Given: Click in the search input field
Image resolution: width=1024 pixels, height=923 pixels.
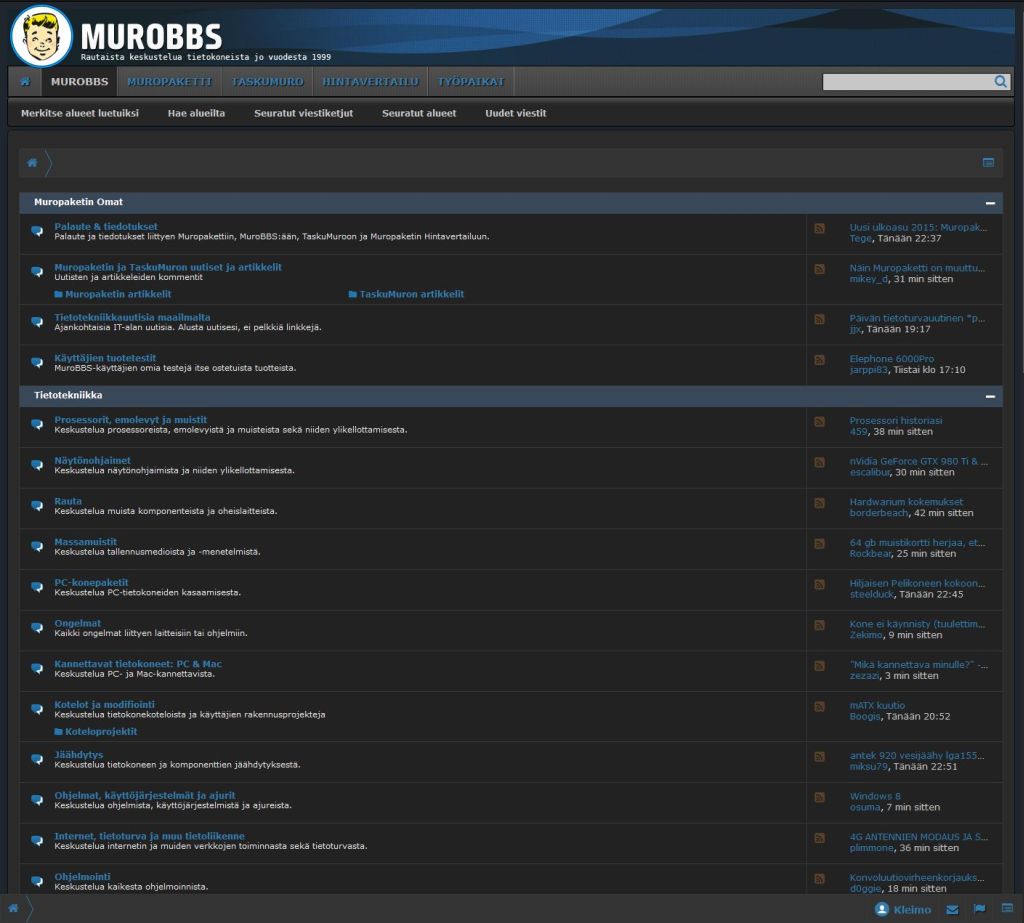Looking at the screenshot, I should pyautogui.click(x=907, y=82).
